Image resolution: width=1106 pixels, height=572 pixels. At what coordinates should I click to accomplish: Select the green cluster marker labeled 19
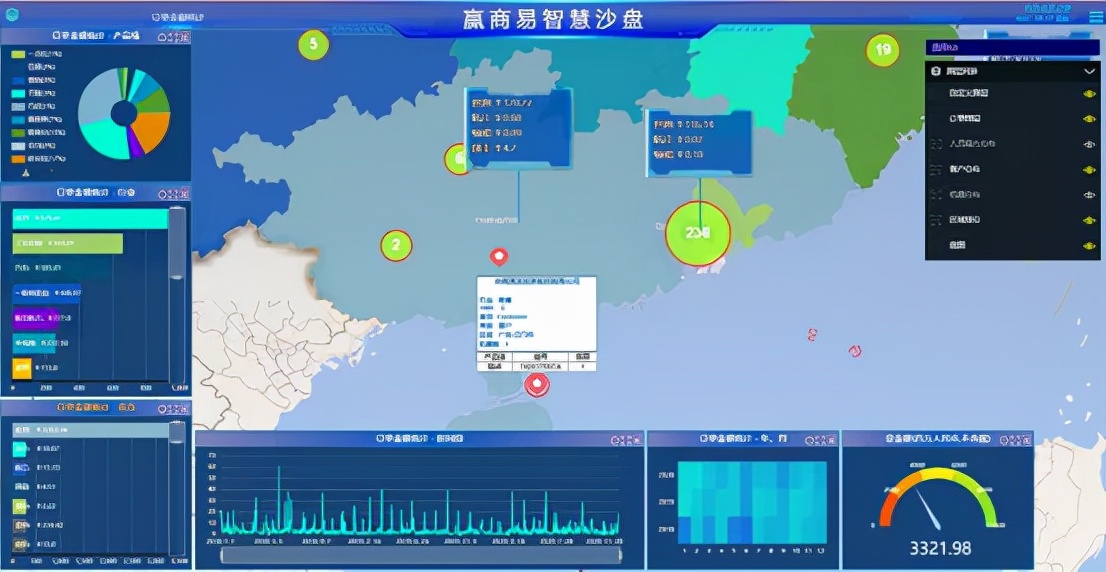(x=882, y=50)
